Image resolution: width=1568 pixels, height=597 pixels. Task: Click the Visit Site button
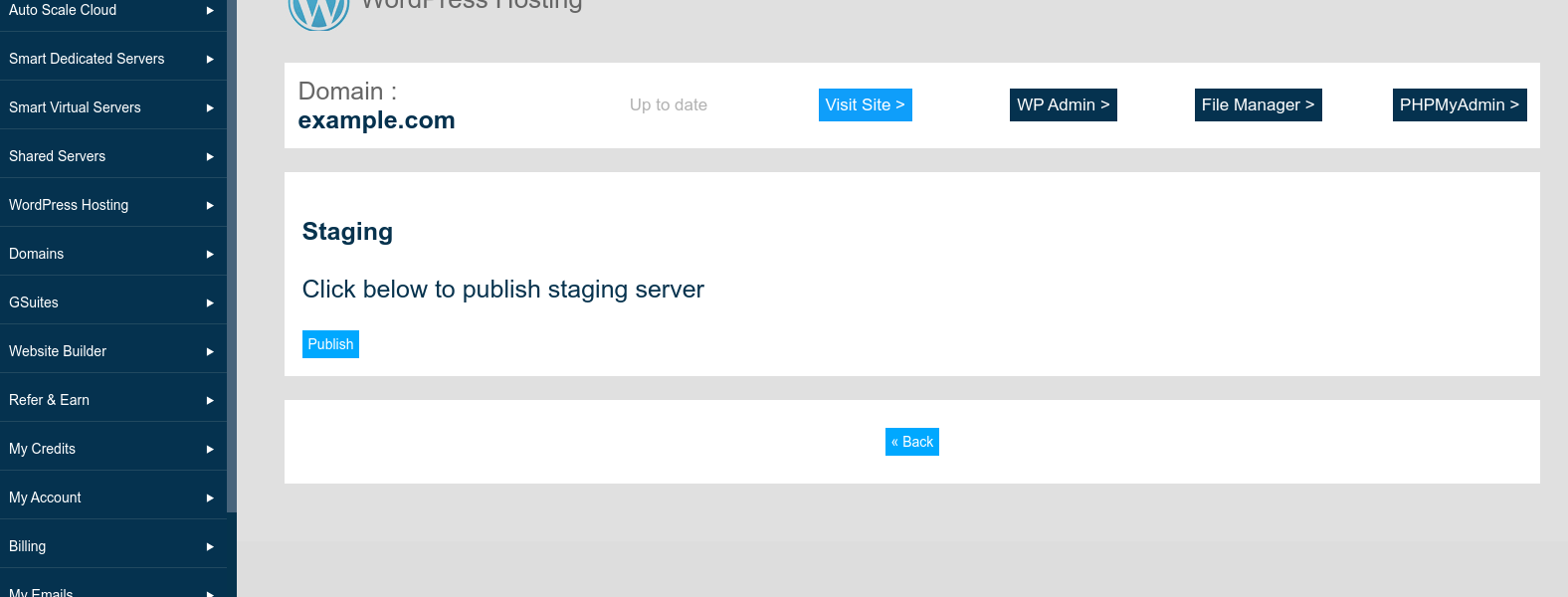[x=865, y=105]
